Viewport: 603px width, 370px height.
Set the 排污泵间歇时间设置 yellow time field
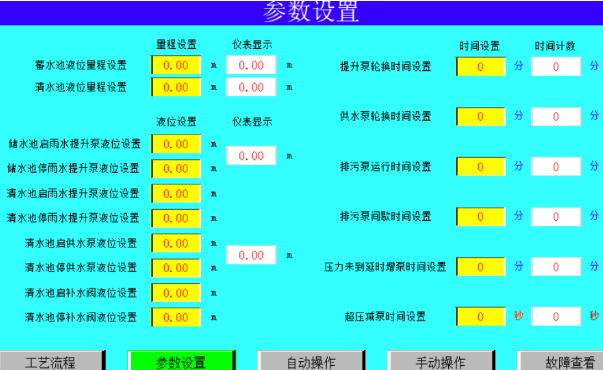tap(480, 217)
